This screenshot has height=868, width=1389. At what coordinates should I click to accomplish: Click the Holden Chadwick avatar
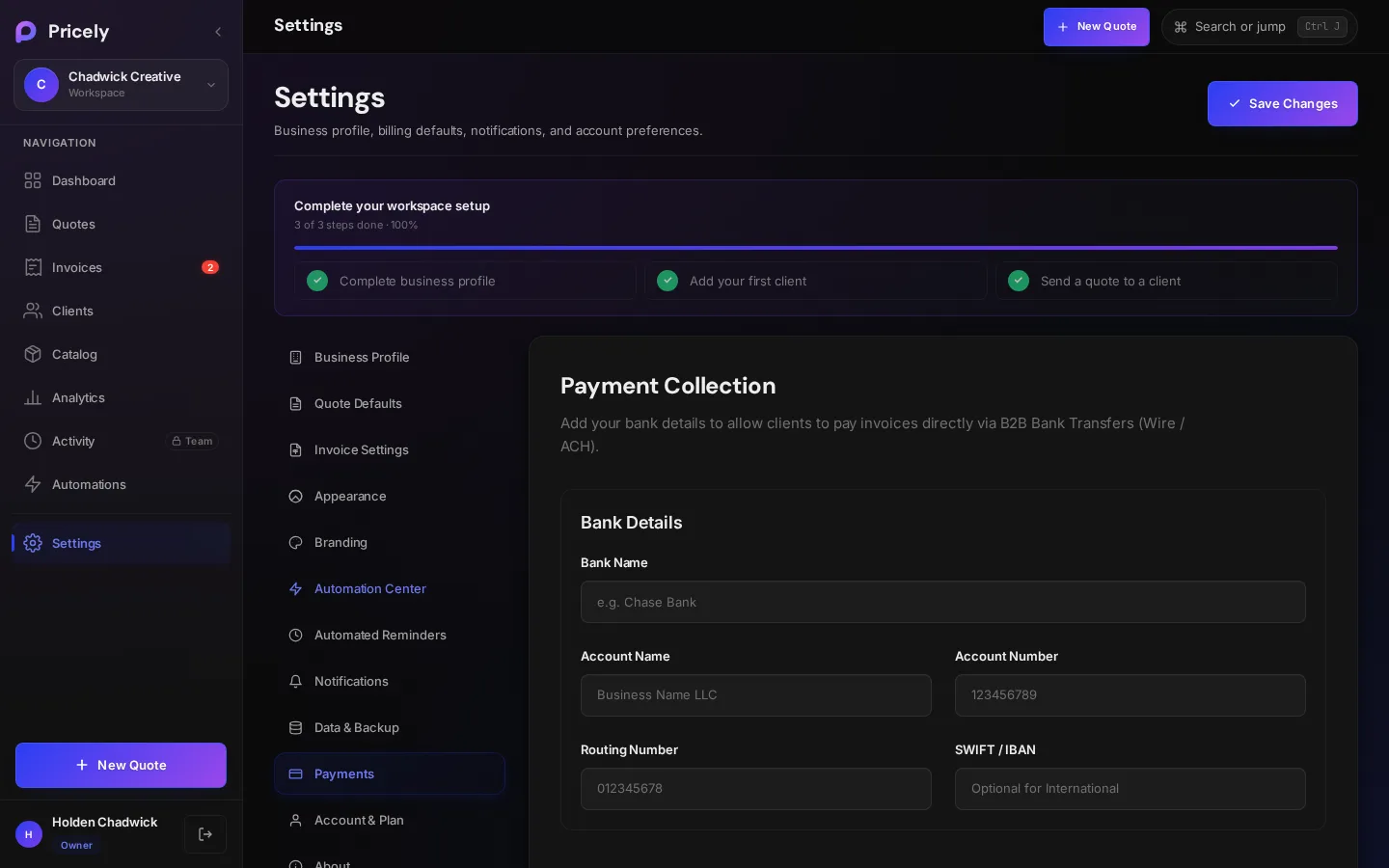[x=29, y=834]
